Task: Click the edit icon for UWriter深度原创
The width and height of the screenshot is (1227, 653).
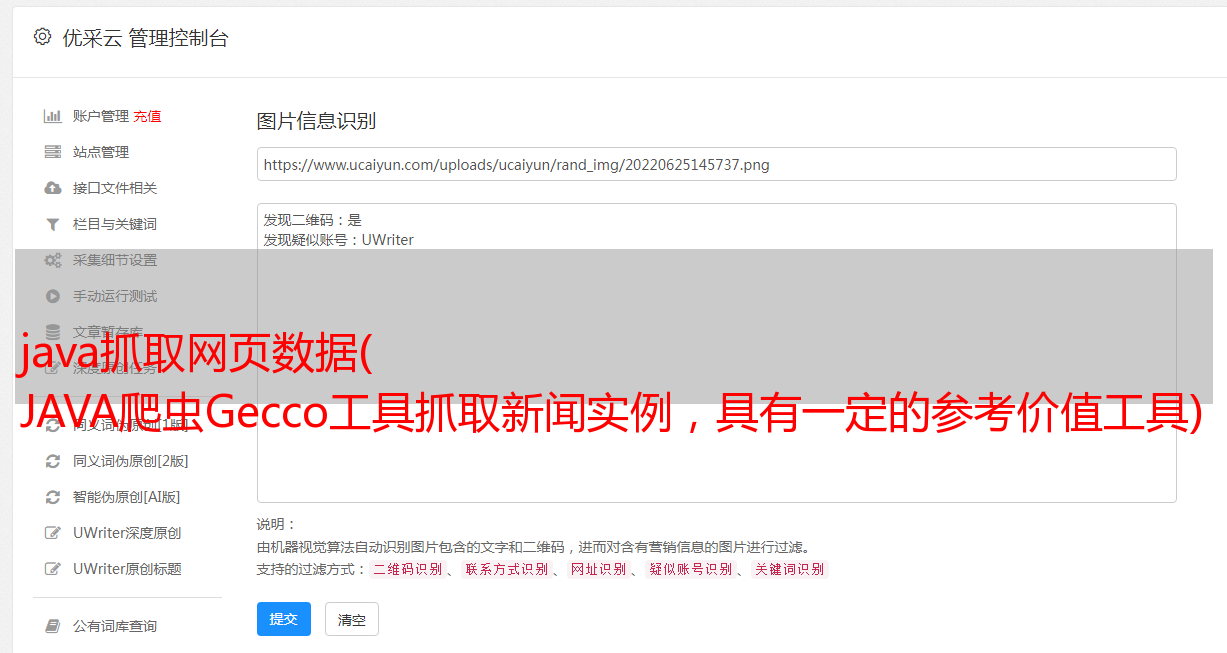Action: point(53,533)
